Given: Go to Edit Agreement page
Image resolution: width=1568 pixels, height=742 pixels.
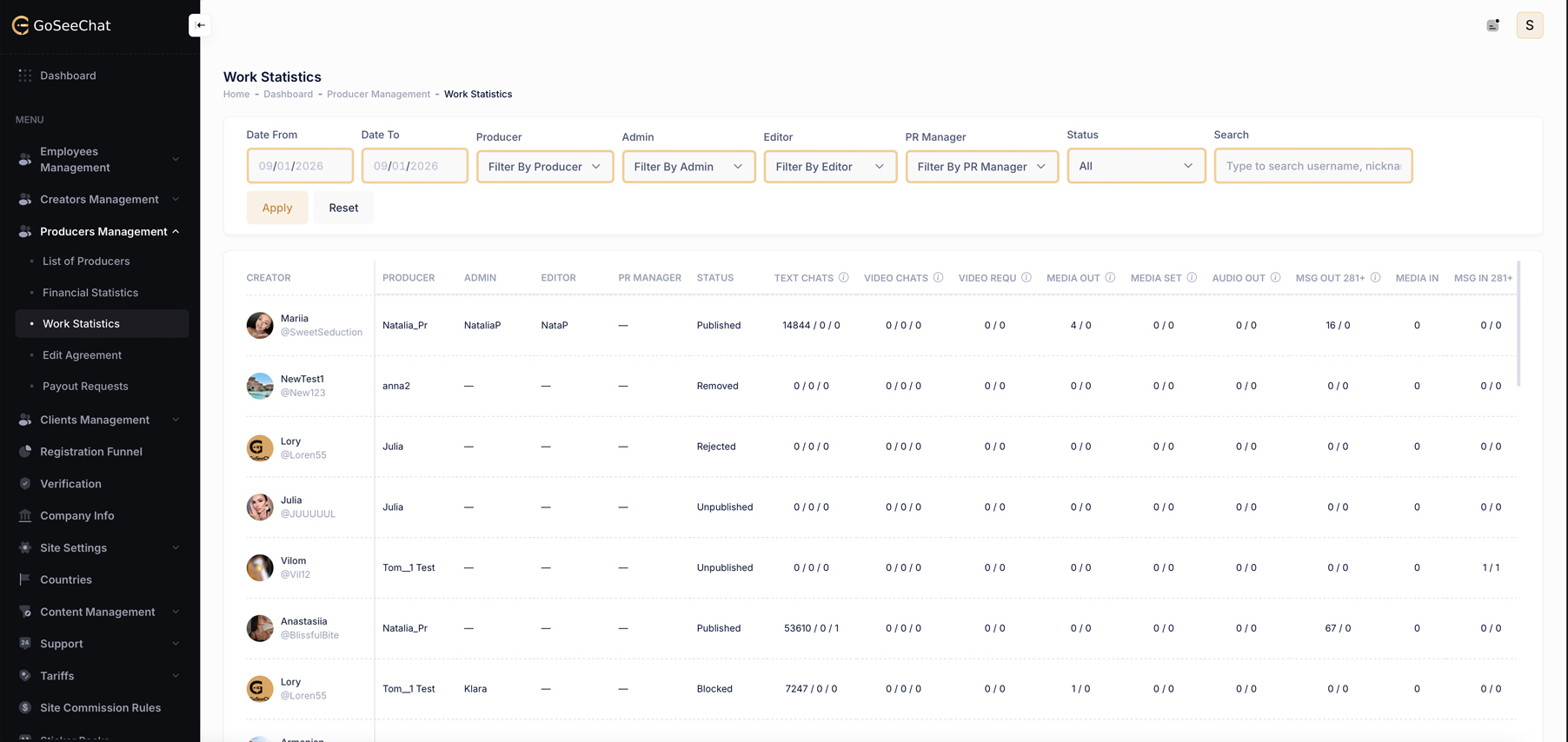Looking at the screenshot, I should point(82,355).
